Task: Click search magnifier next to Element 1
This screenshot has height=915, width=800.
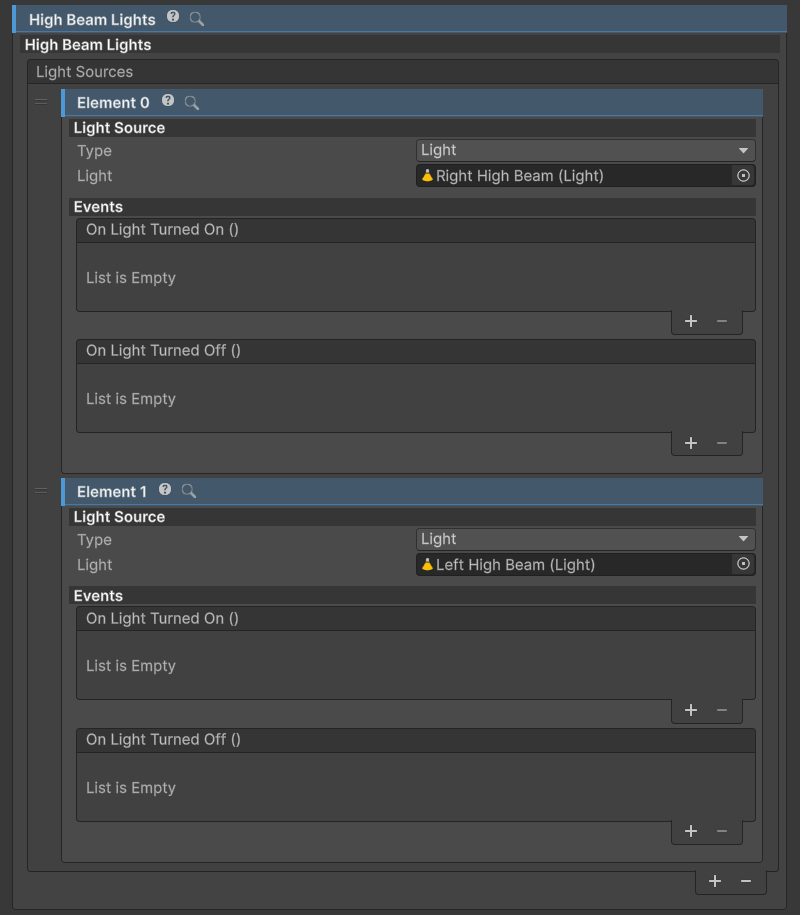Action: pos(188,491)
